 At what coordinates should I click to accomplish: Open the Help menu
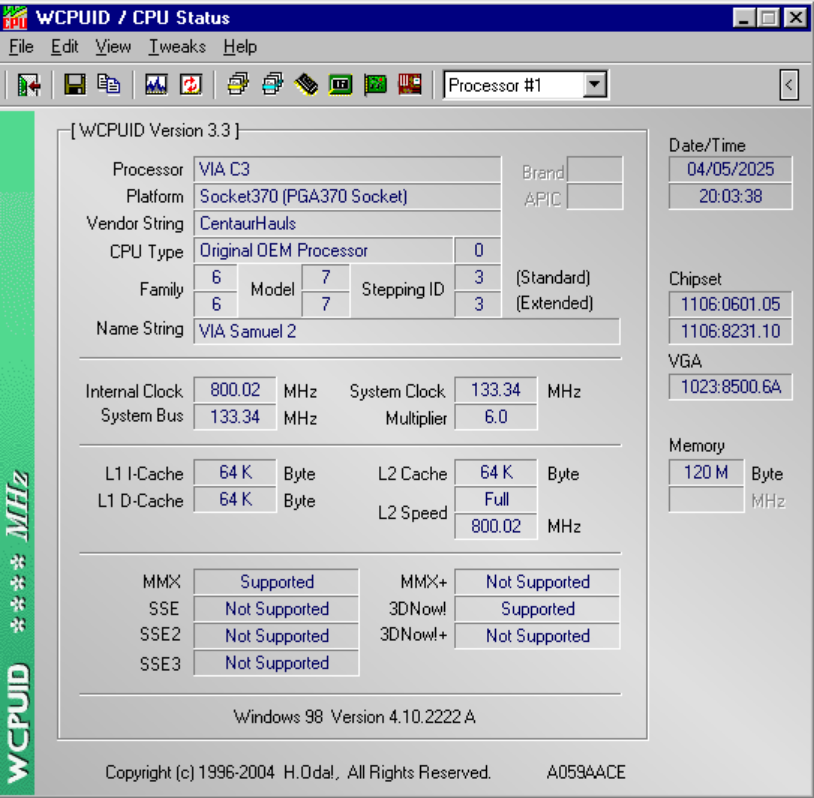coord(240,47)
